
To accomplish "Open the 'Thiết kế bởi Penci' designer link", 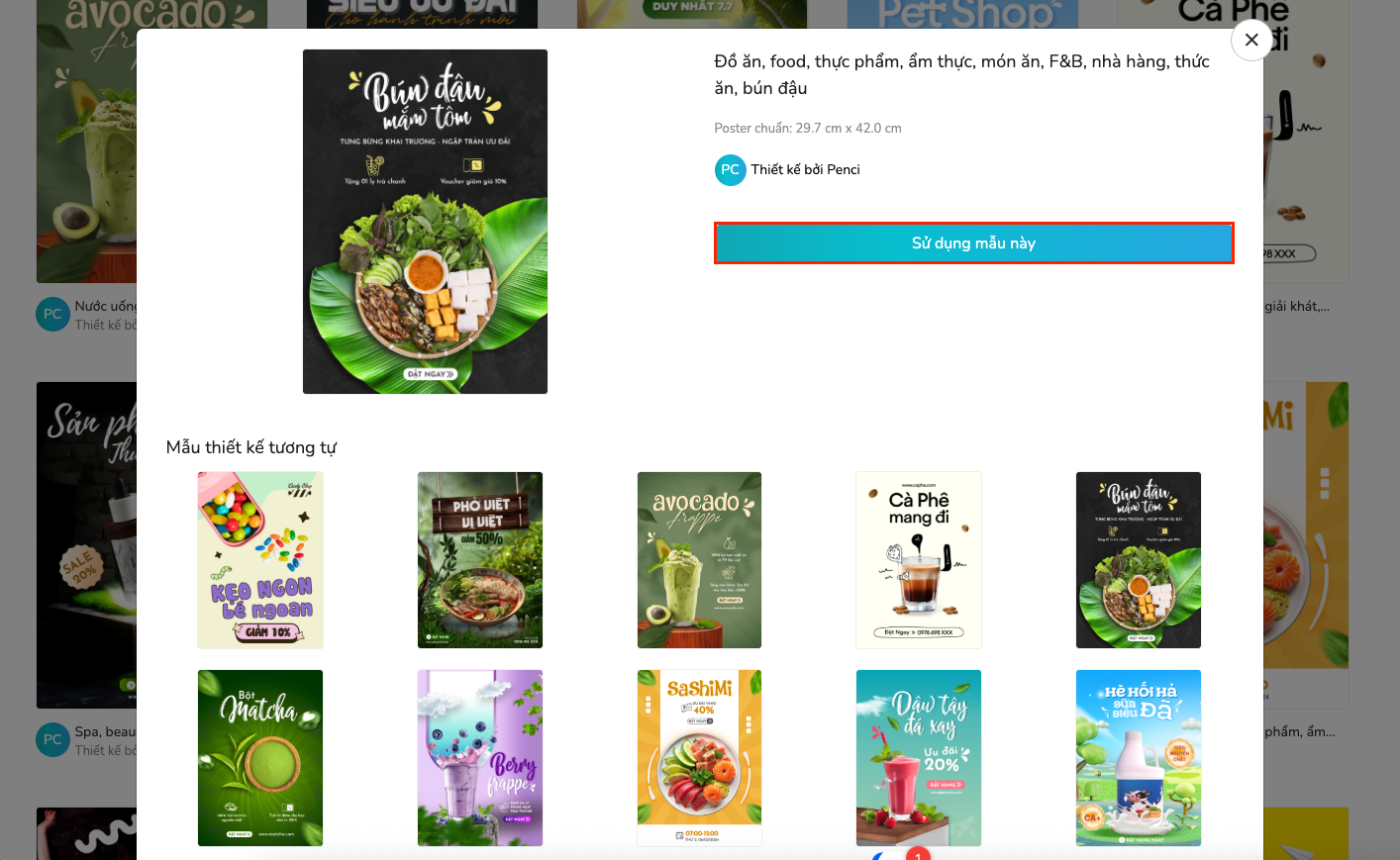I will (x=805, y=170).
